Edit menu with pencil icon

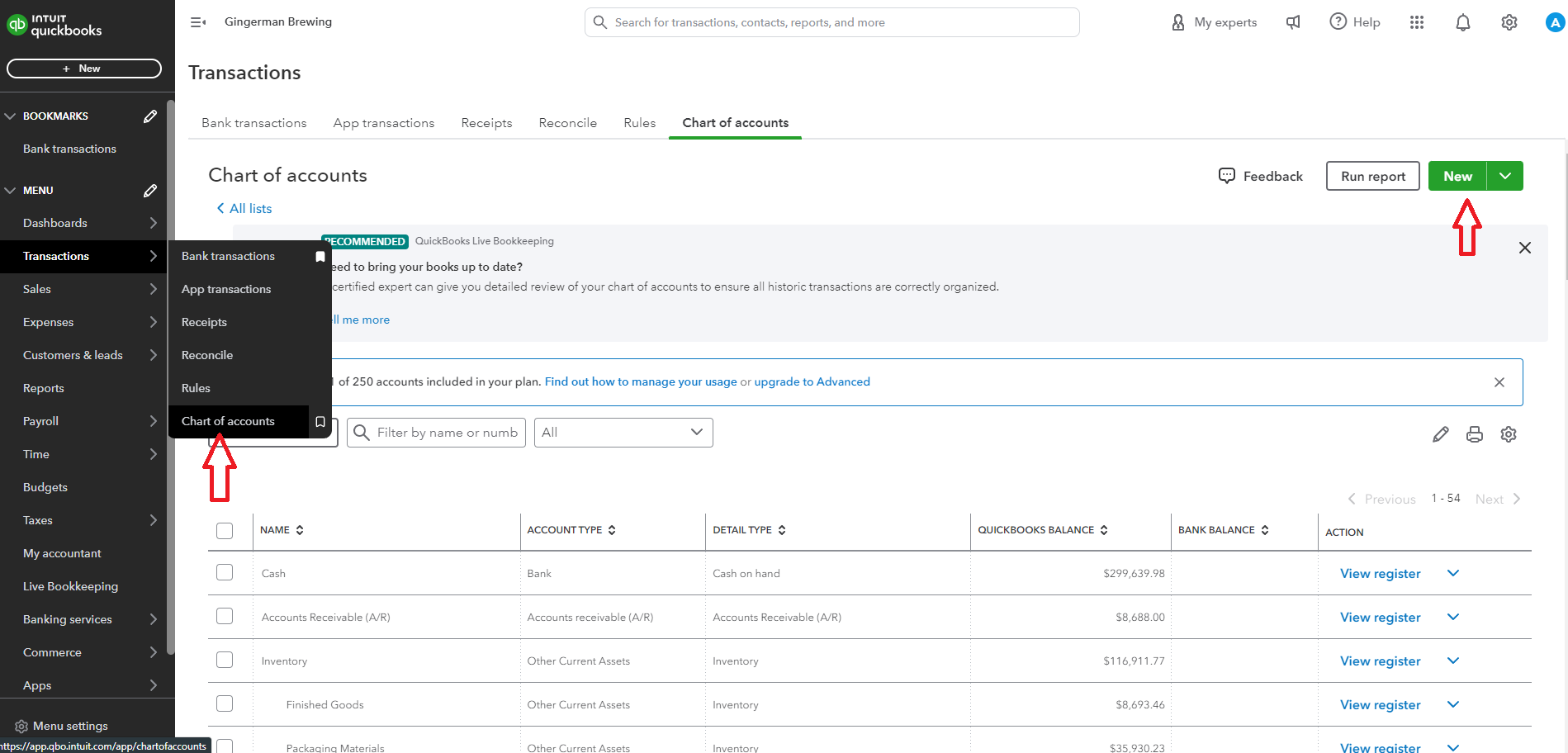point(150,191)
